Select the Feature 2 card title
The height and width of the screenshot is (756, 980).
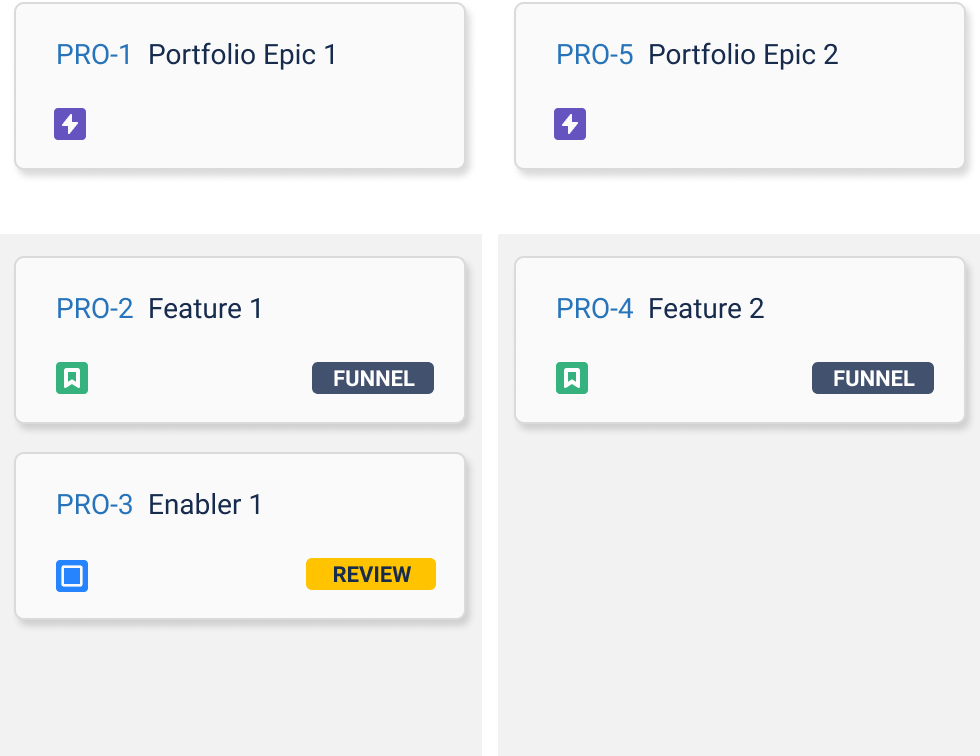[x=706, y=309]
